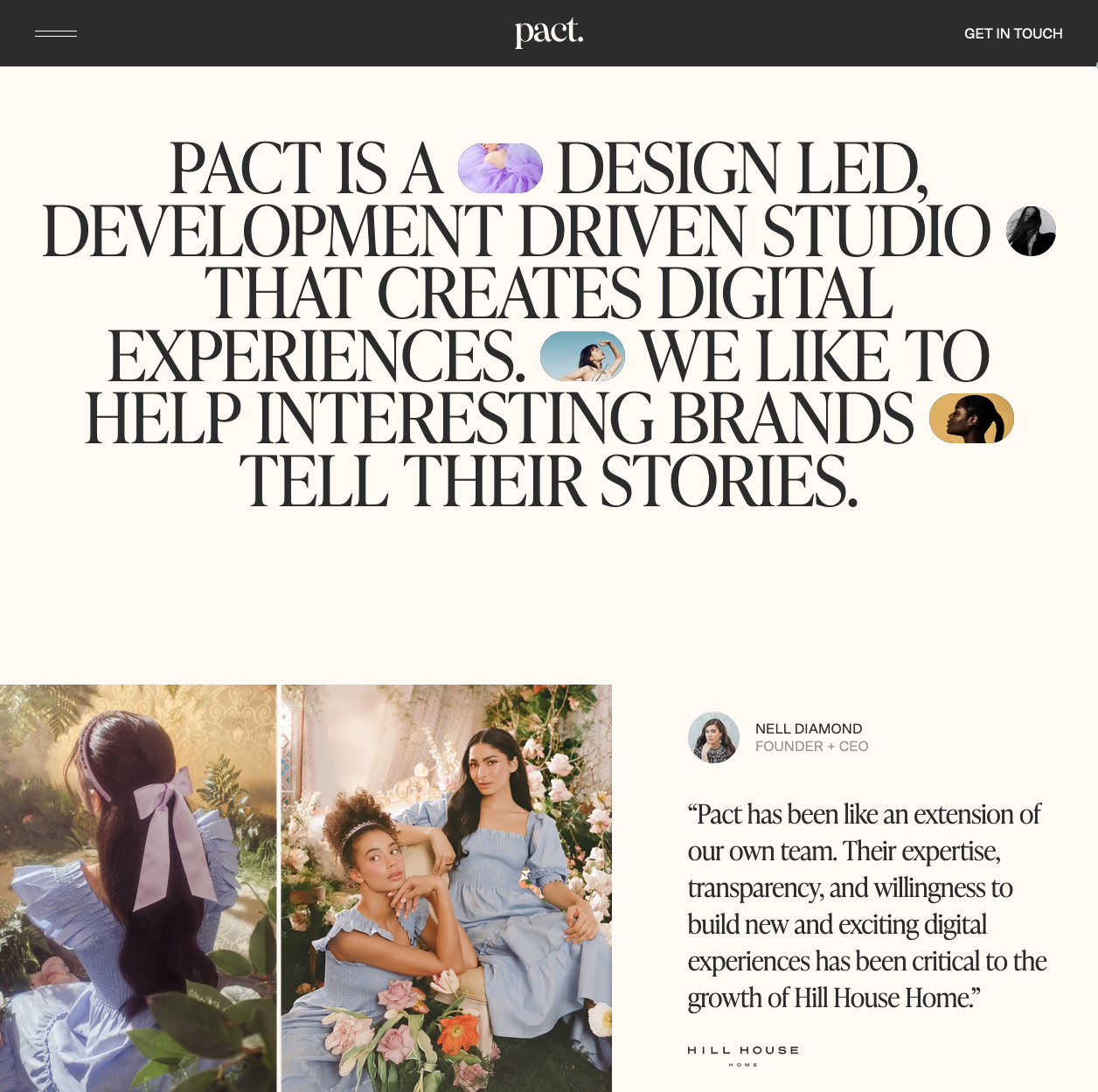Click the purple tulle dress pill image
The image size is (1098, 1092).
click(x=501, y=169)
